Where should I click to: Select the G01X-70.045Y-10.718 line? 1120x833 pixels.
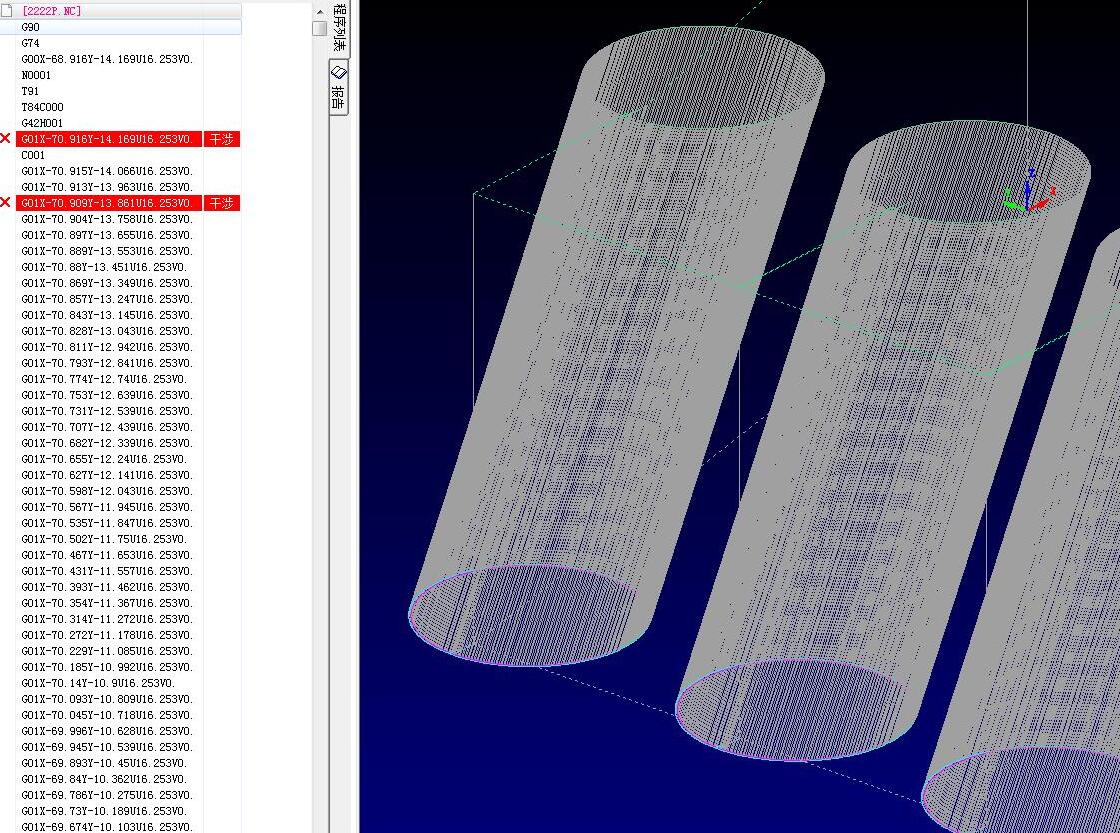click(107, 715)
